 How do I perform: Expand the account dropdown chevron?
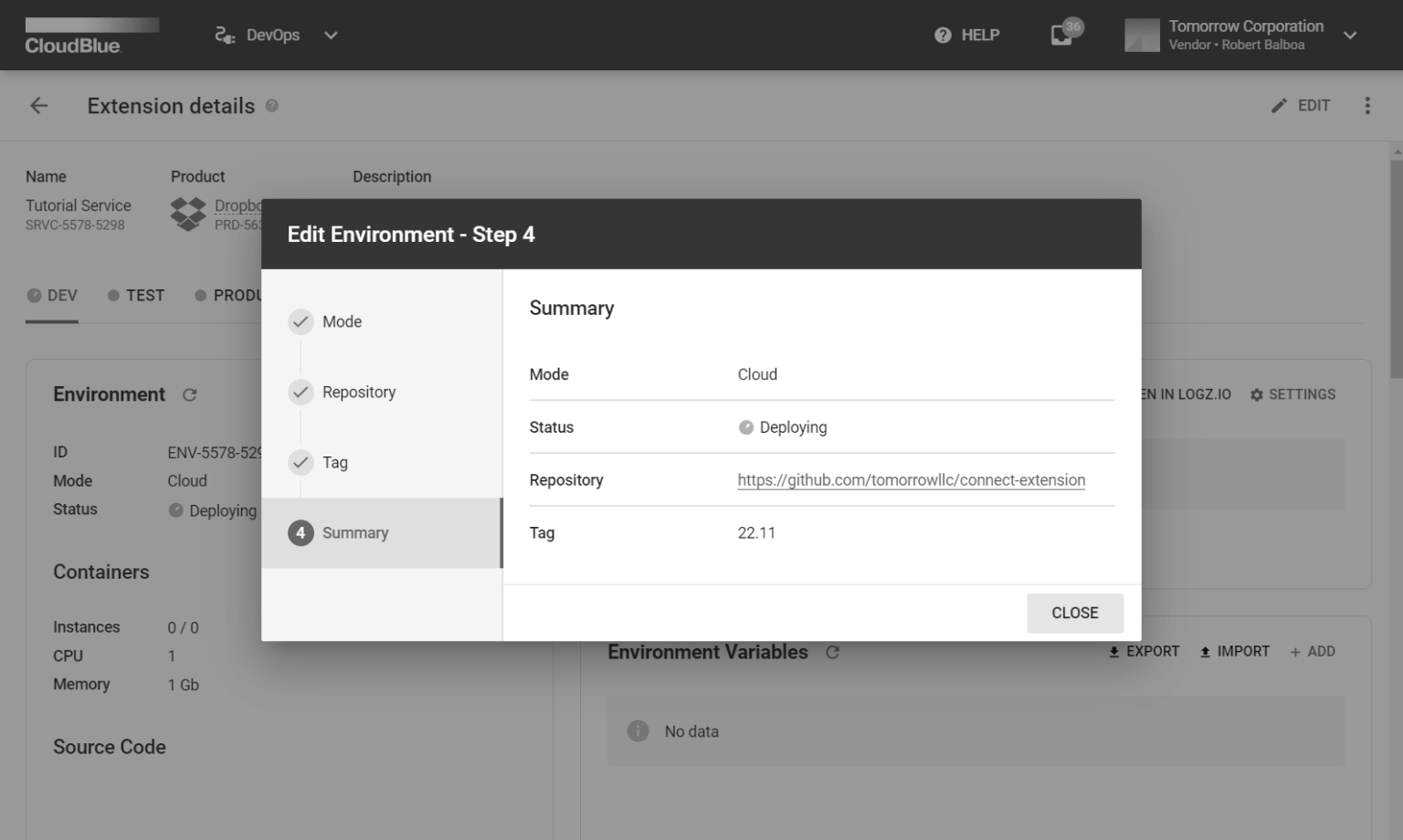click(1350, 35)
